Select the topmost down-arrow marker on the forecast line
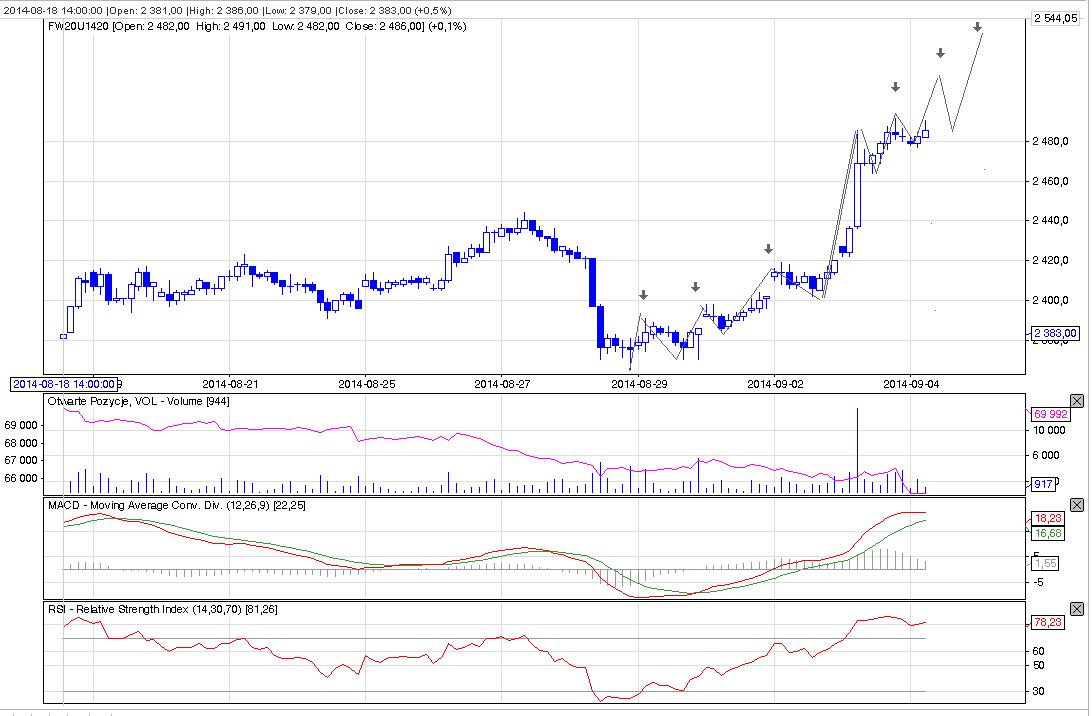The width and height of the screenshot is (1092, 716). click(977, 27)
